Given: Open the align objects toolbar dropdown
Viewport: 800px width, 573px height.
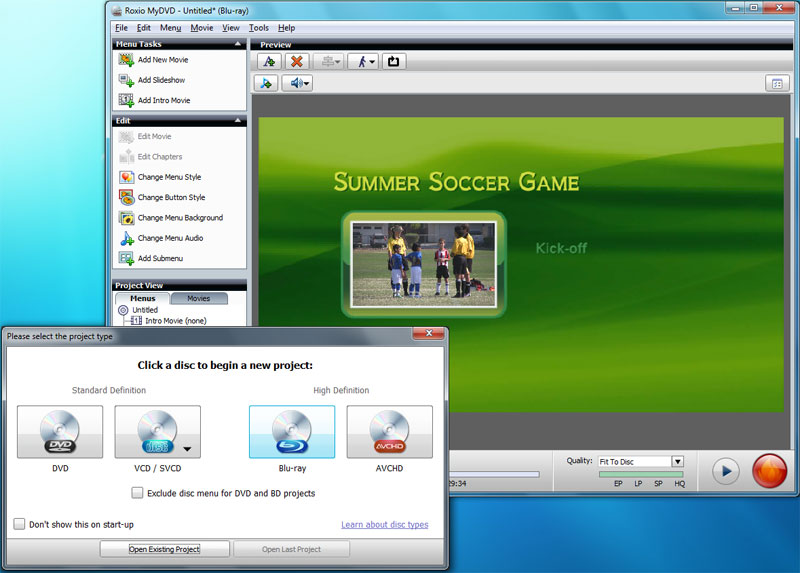Looking at the screenshot, I should [x=329, y=62].
